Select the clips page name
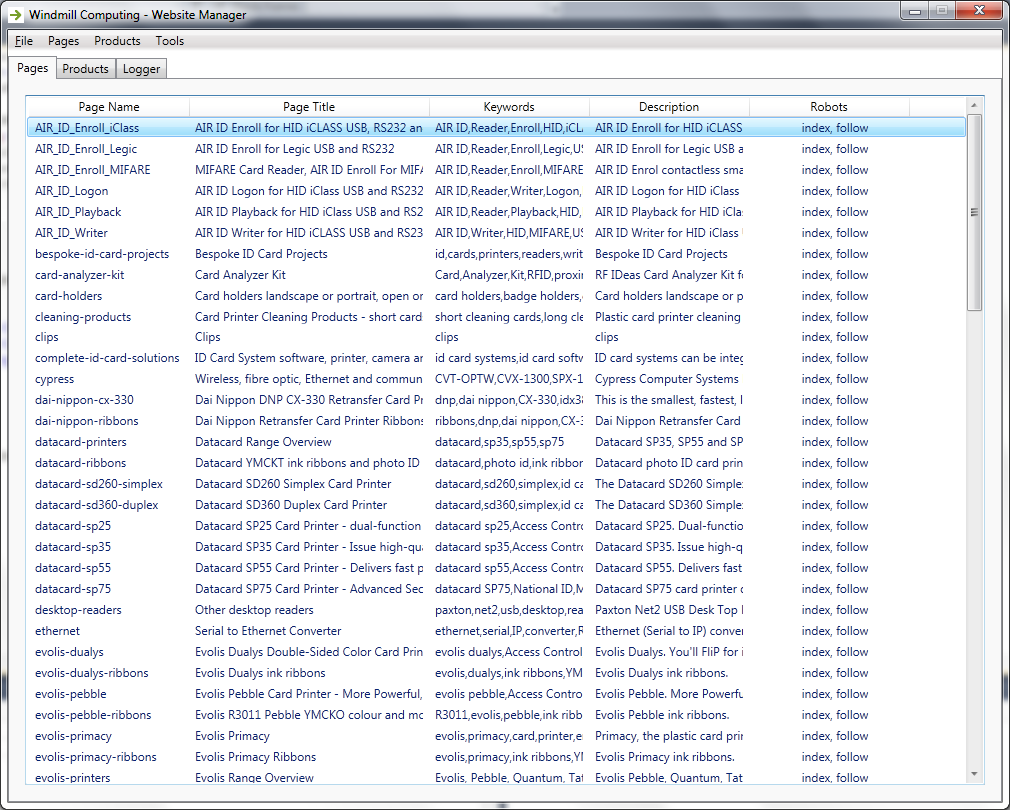This screenshot has width=1010, height=810. (46, 337)
